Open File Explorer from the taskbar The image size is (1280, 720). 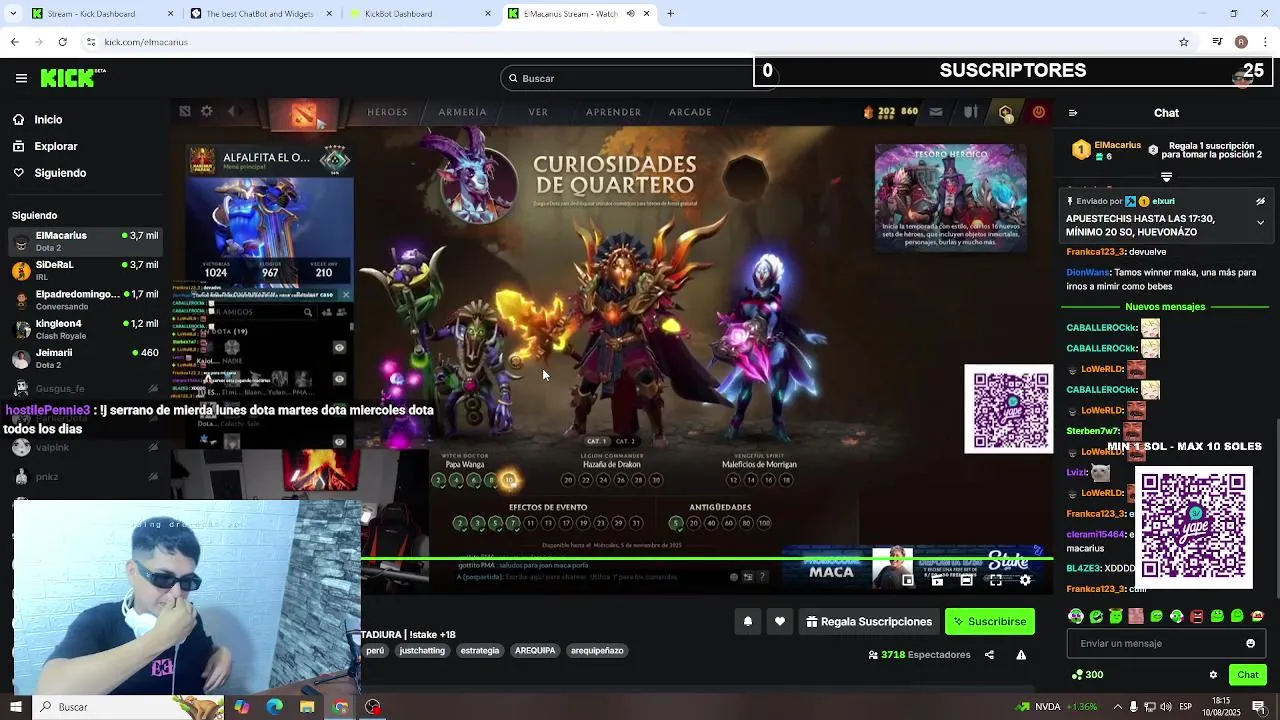(x=307, y=707)
